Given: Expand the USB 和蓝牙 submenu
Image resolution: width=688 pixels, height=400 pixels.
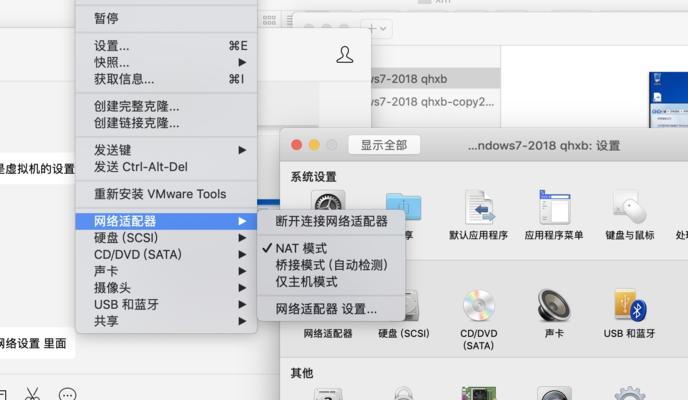Looking at the screenshot, I should (166, 304).
